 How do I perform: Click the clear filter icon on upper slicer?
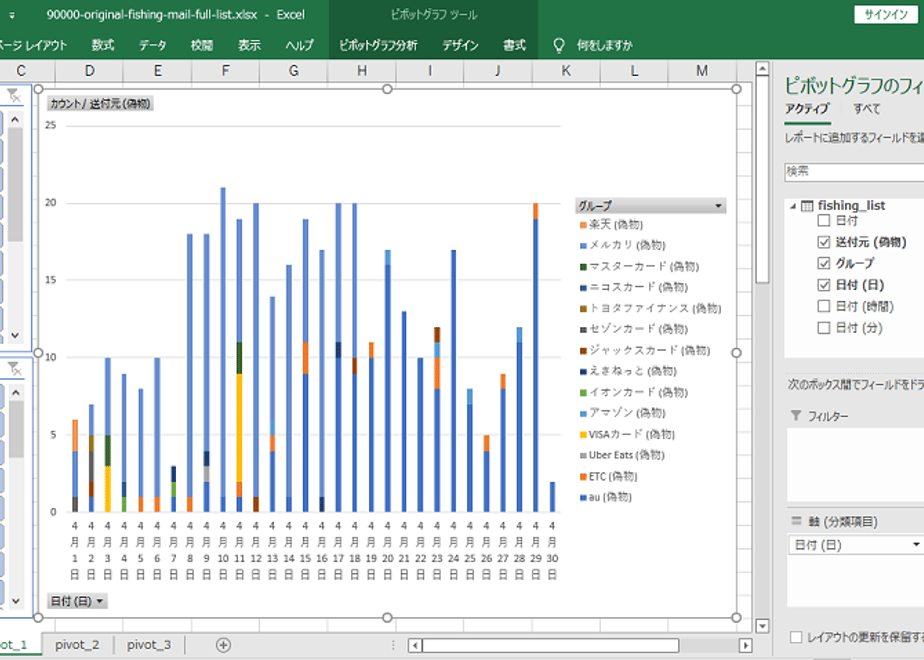tap(14, 95)
